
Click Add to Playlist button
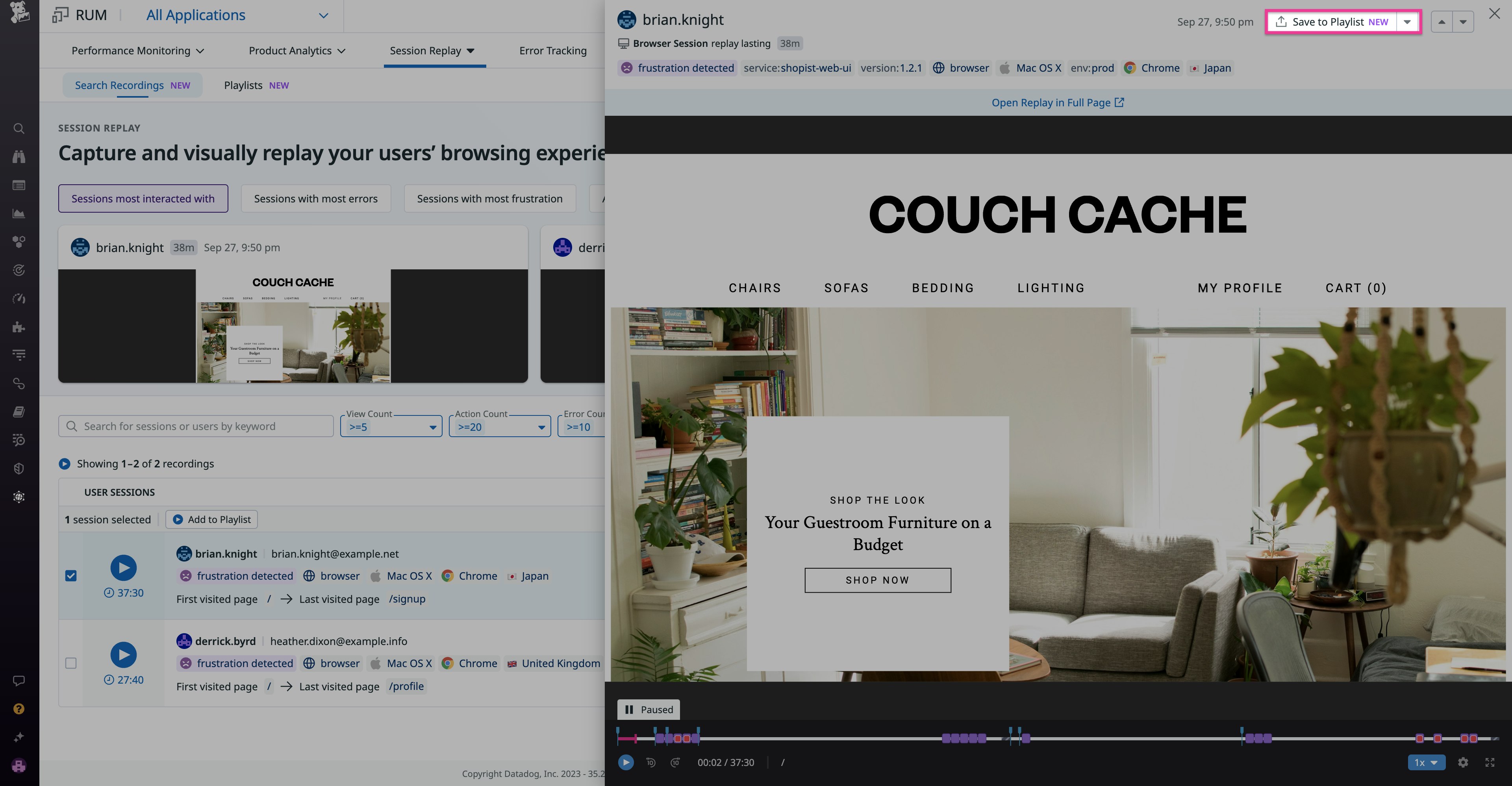(x=211, y=519)
